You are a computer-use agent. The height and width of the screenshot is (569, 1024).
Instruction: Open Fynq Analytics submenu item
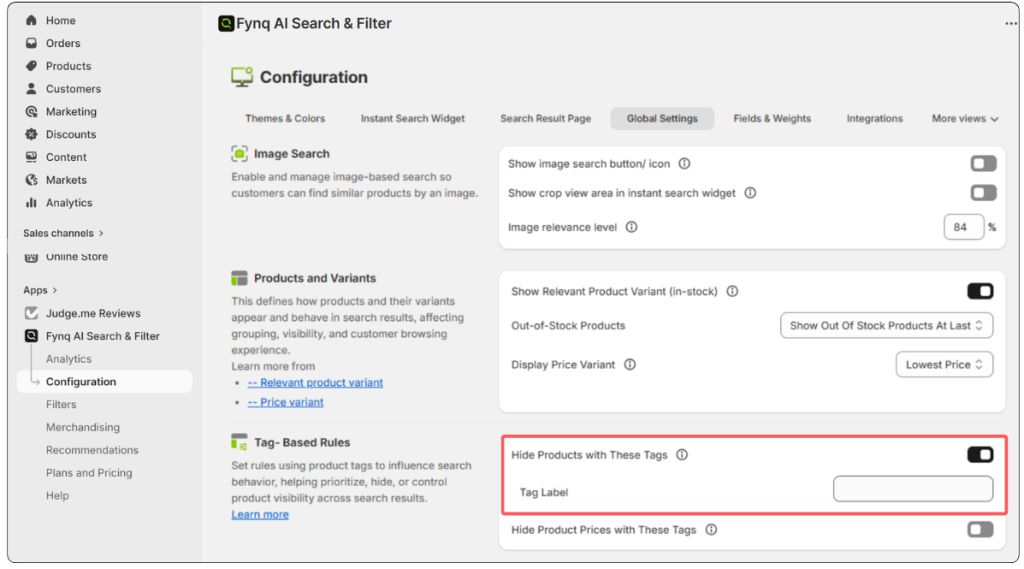69,359
